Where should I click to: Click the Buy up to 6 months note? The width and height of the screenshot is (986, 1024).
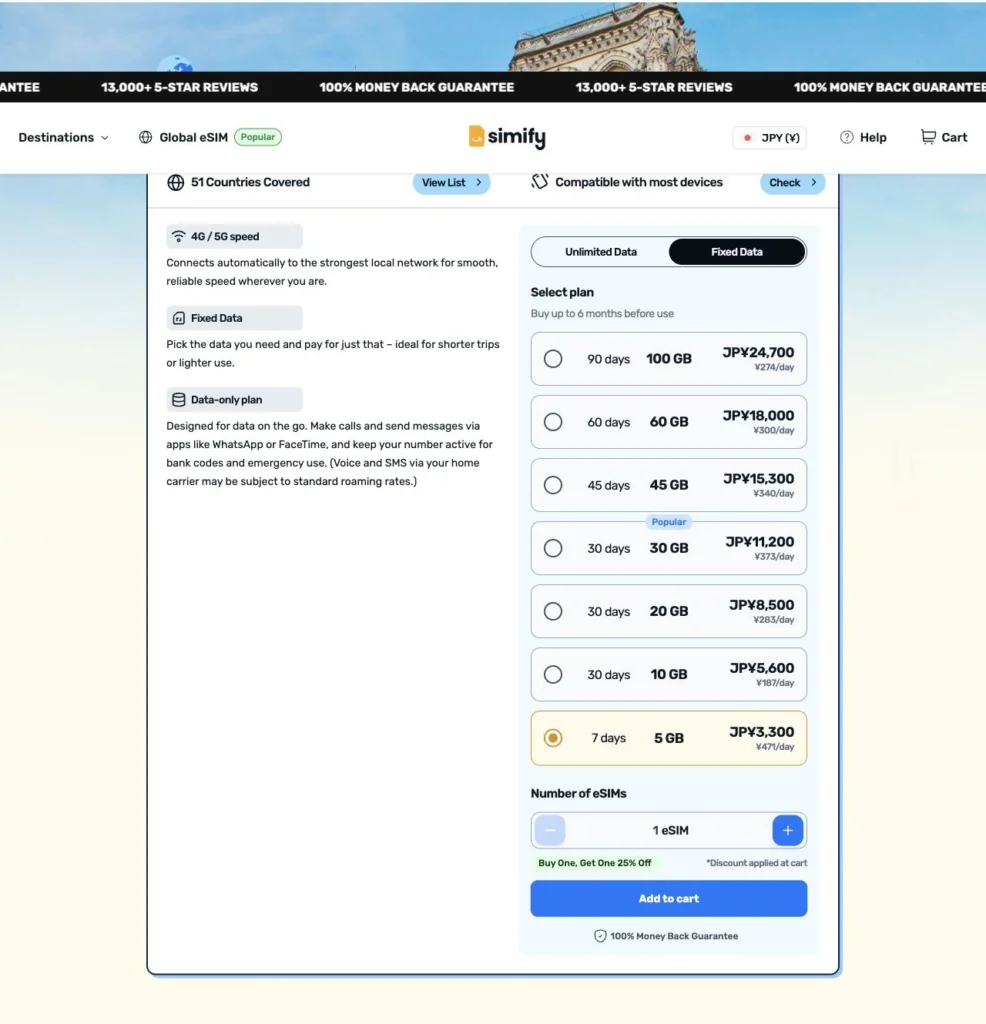coord(602,313)
